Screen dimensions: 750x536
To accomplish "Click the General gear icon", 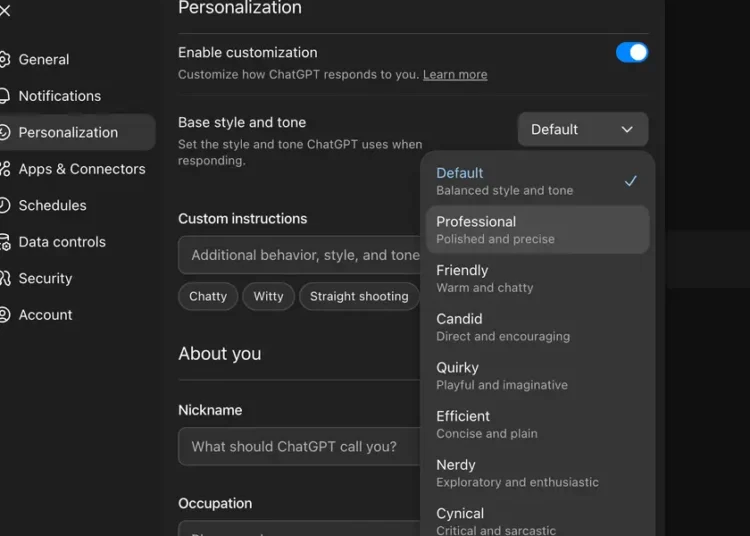I will click(4, 59).
